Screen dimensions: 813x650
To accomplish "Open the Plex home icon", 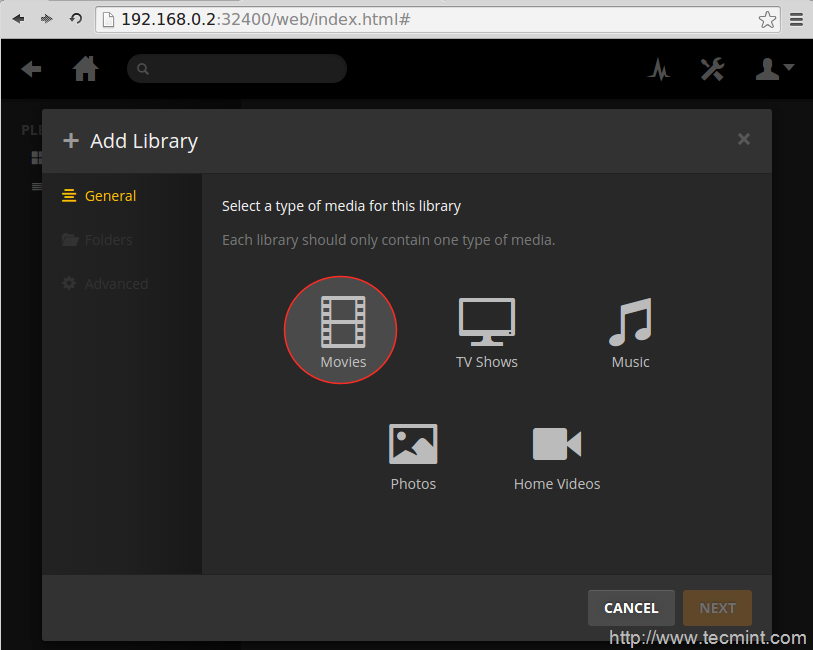I will coord(86,69).
